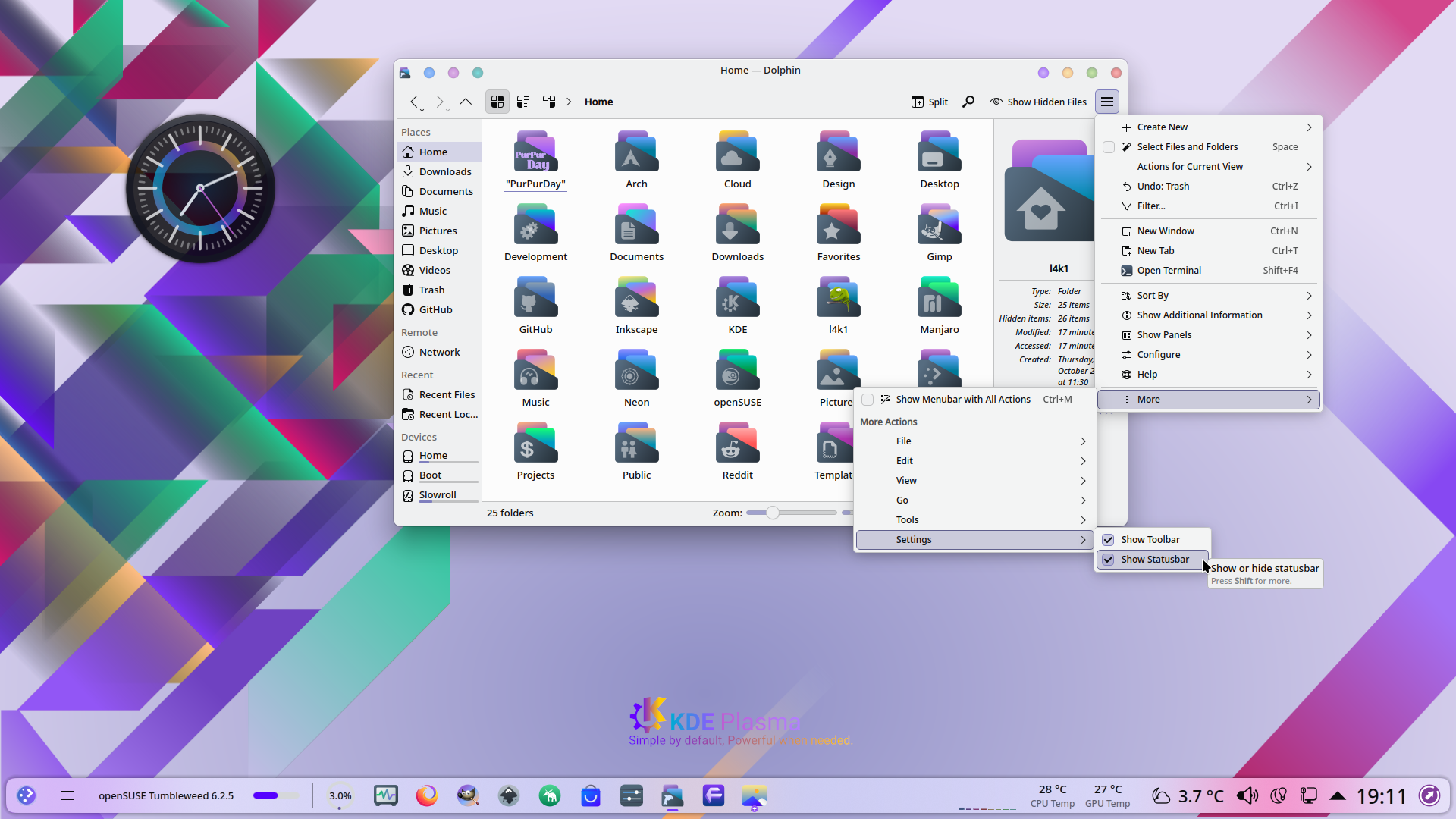Select the GitHub folder icon
Image resolution: width=1456 pixels, height=819 pixels.
pos(535,297)
